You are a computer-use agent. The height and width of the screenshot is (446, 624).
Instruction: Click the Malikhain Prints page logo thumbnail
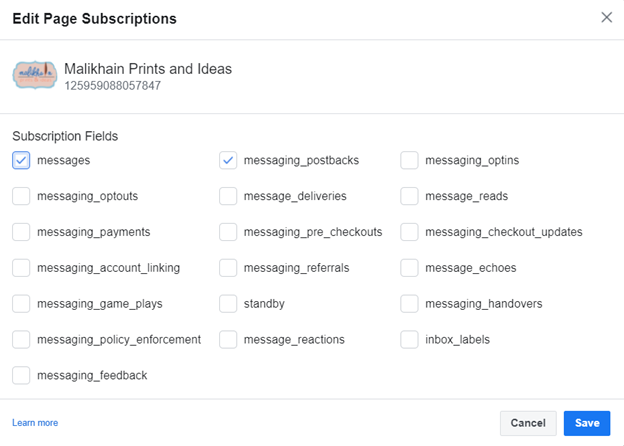coord(35,75)
